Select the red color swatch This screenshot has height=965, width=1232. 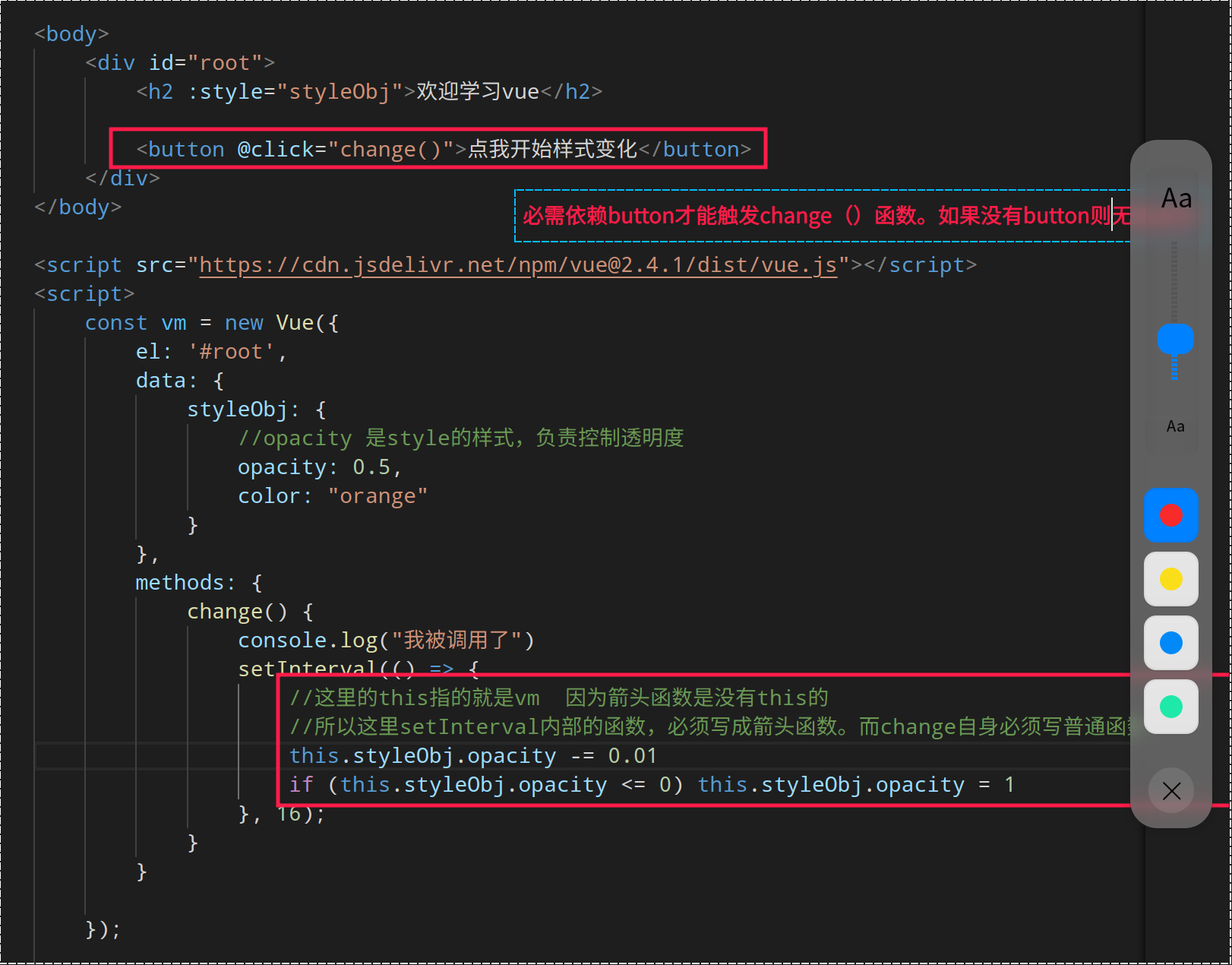(x=1170, y=515)
